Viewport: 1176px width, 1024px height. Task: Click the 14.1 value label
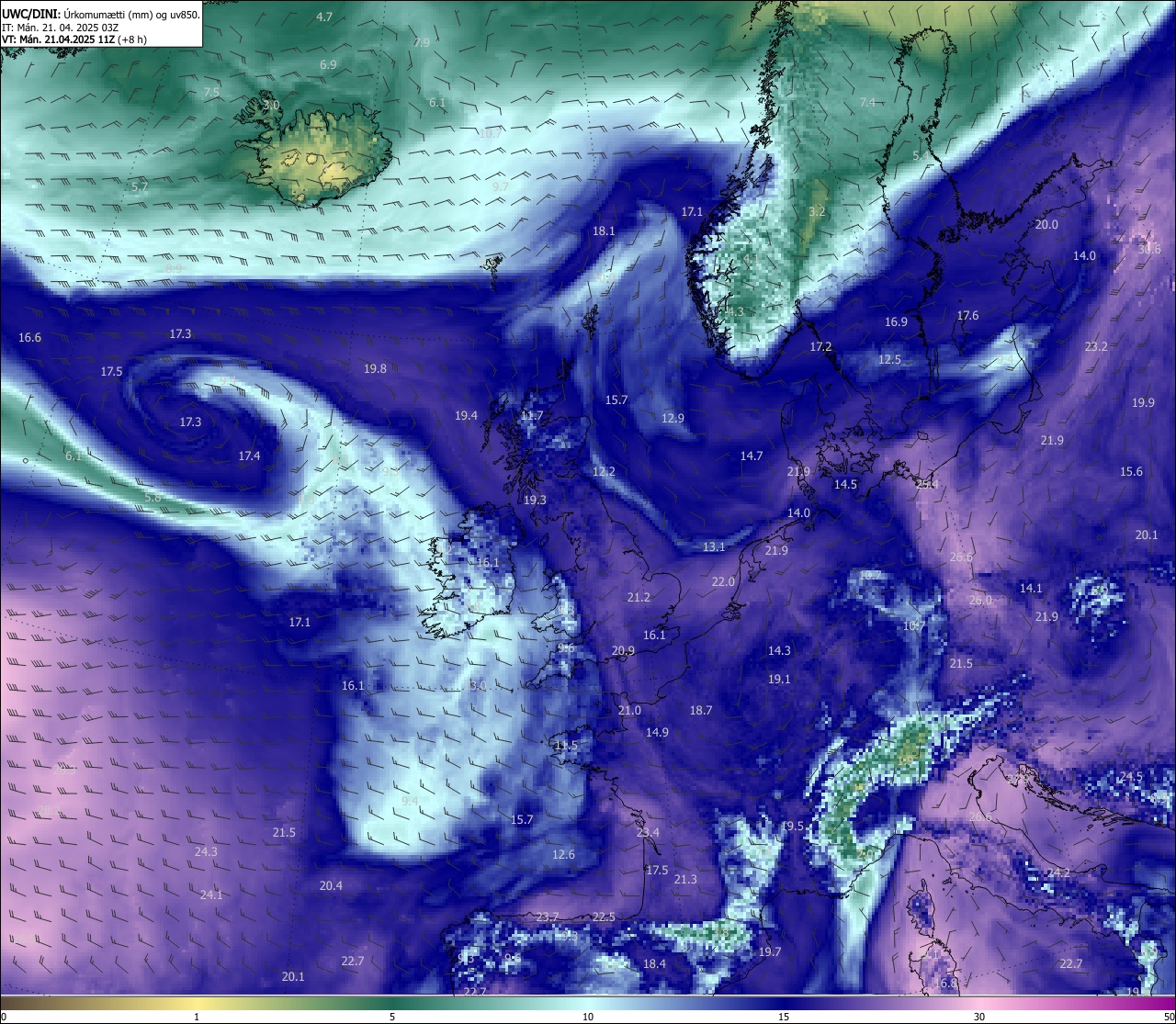[1031, 589]
